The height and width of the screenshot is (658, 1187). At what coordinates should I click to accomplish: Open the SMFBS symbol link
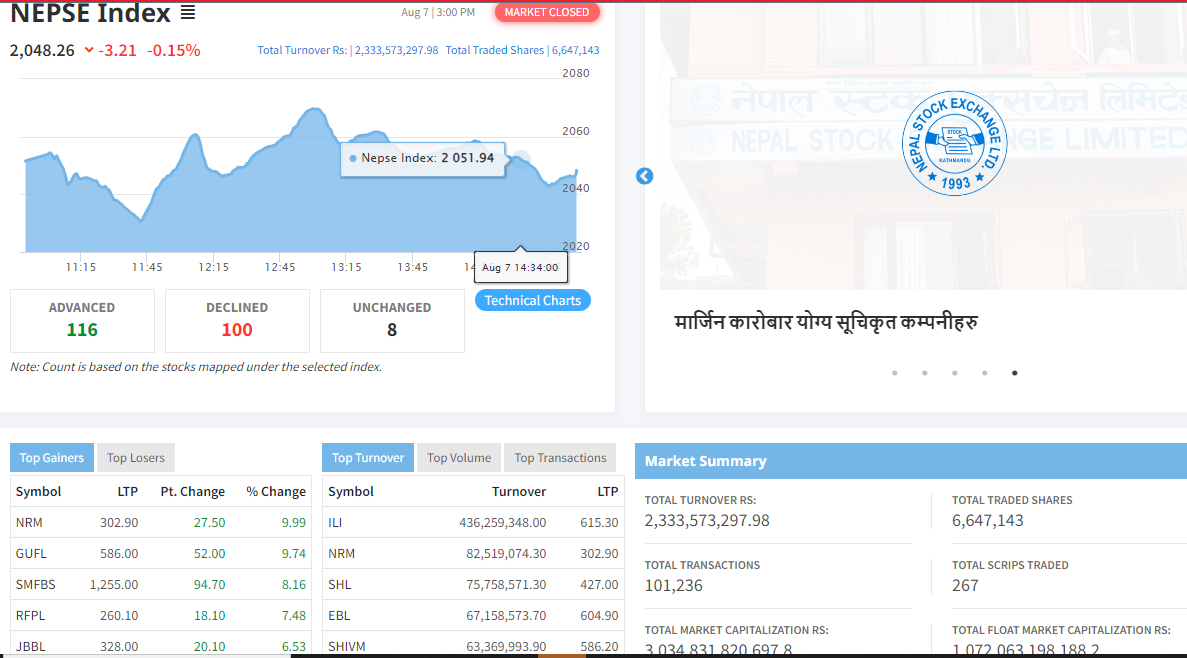coord(36,585)
